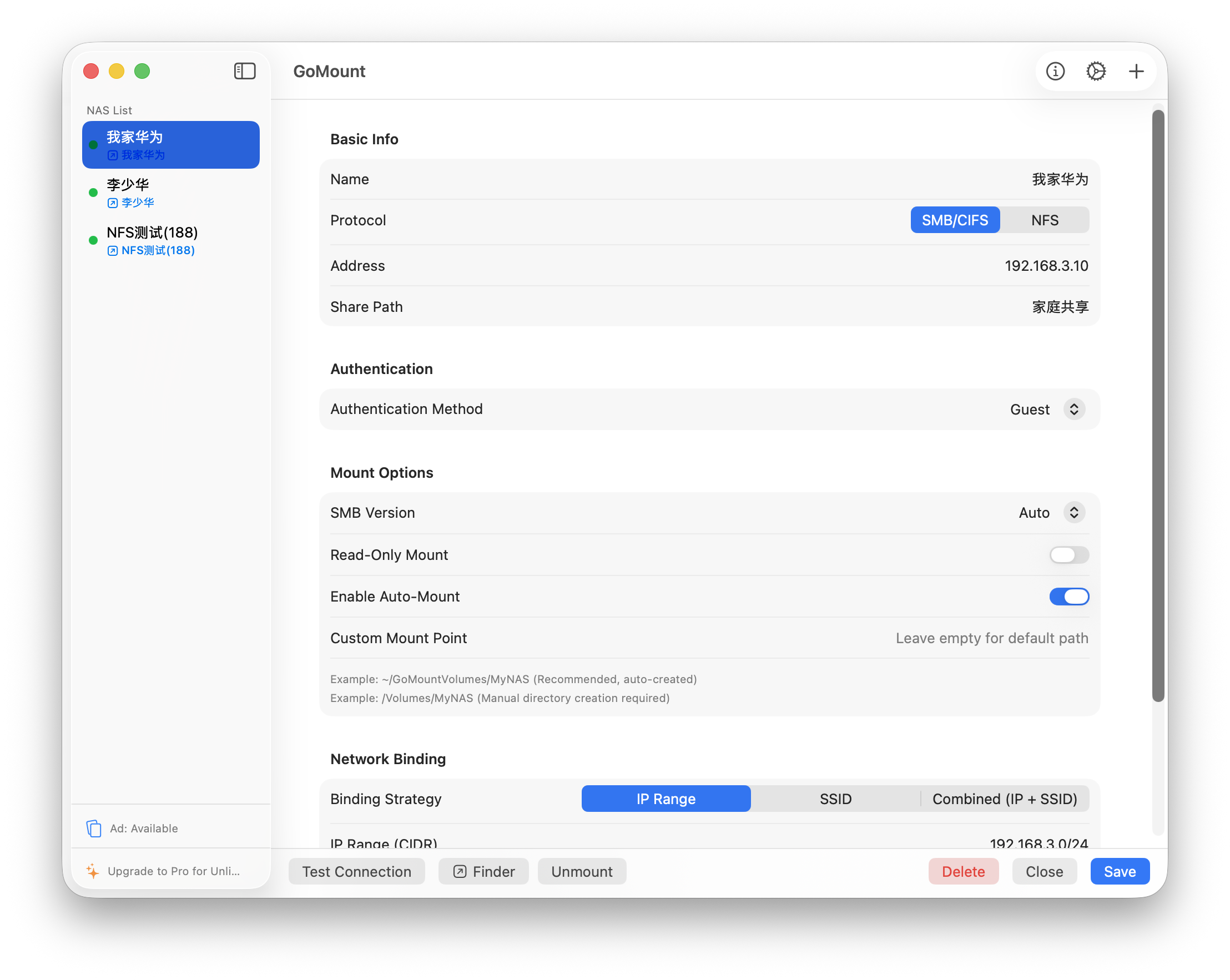Click the Ad Available copy icon
This screenshot has width=1230, height=980.
[94, 829]
